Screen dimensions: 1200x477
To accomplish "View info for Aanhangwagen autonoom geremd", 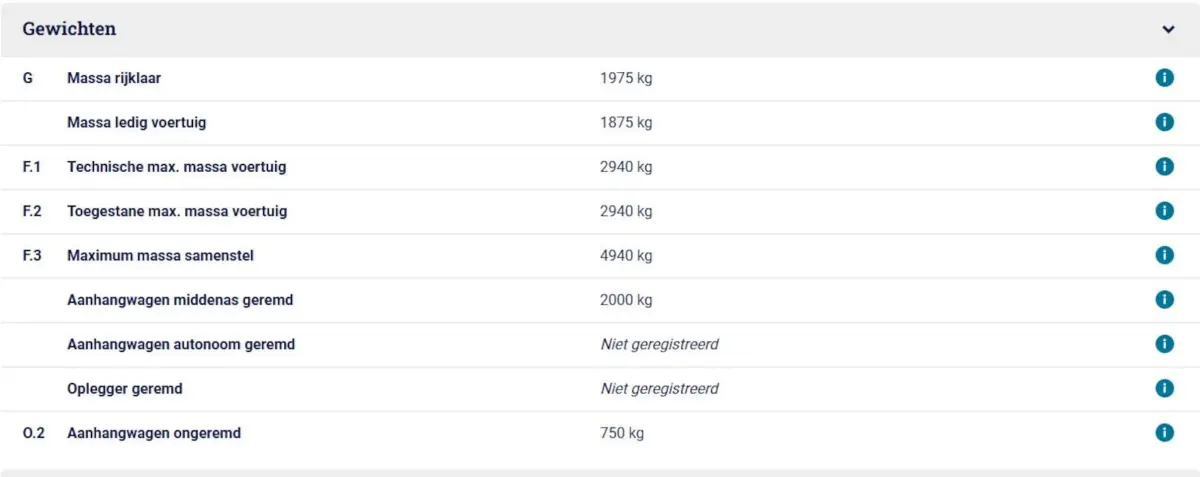I will click(1164, 344).
